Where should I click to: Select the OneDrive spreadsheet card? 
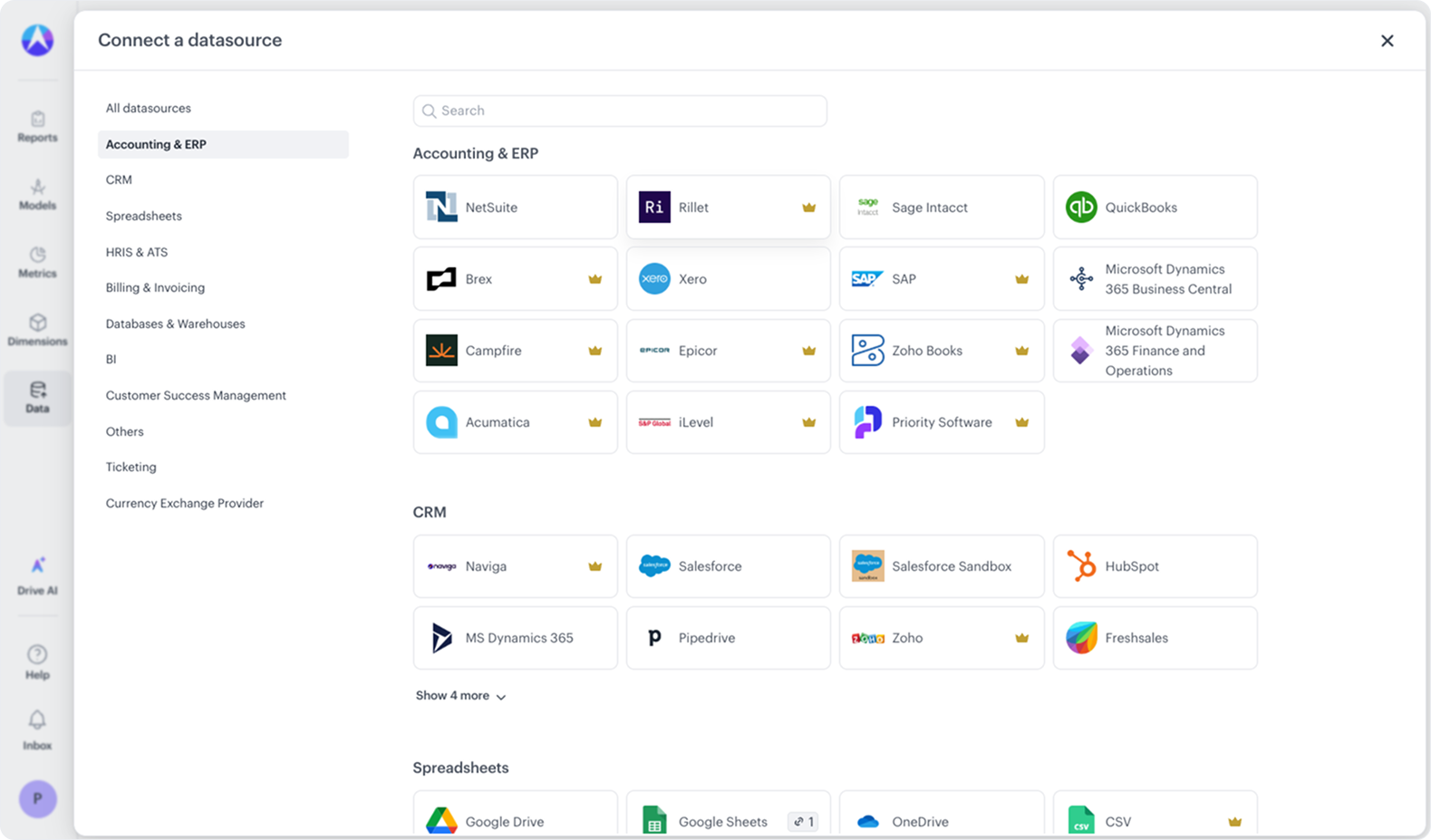pos(942,814)
